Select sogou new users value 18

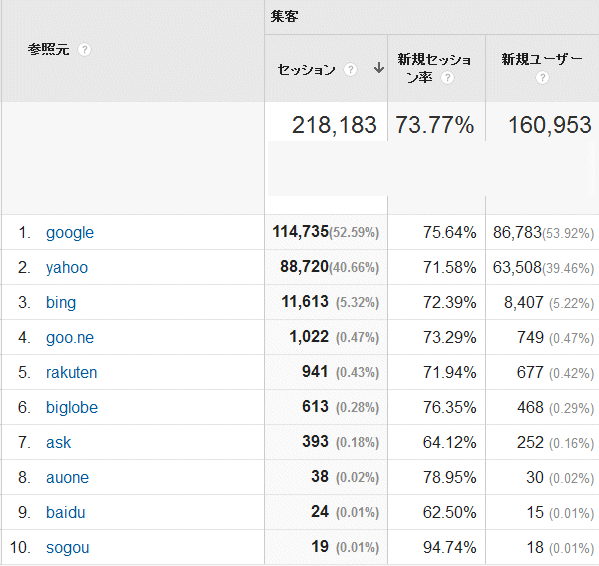(x=535, y=548)
